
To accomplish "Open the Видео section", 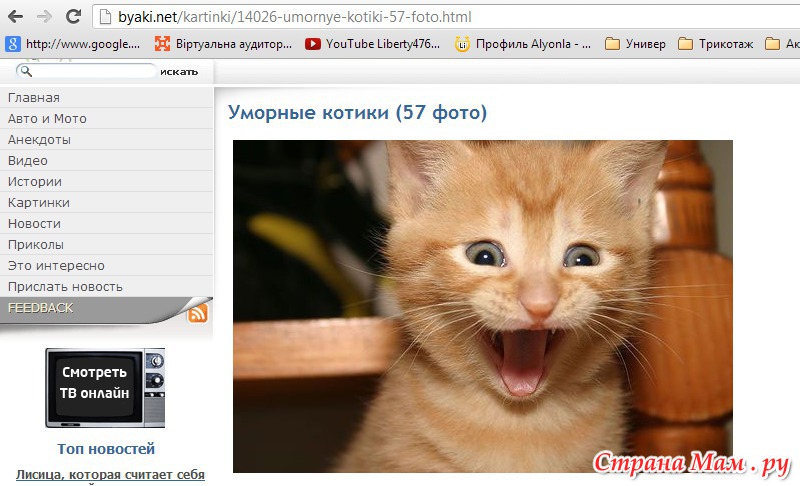I will coord(106,160).
